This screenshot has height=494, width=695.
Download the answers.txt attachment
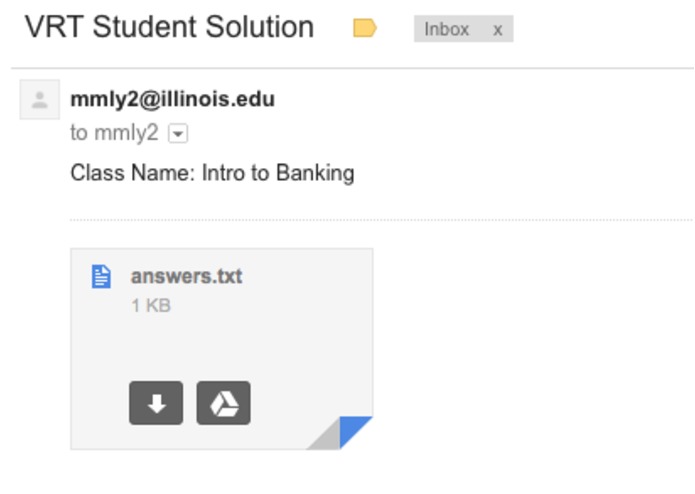pyautogui.click(x=156, y=403)
